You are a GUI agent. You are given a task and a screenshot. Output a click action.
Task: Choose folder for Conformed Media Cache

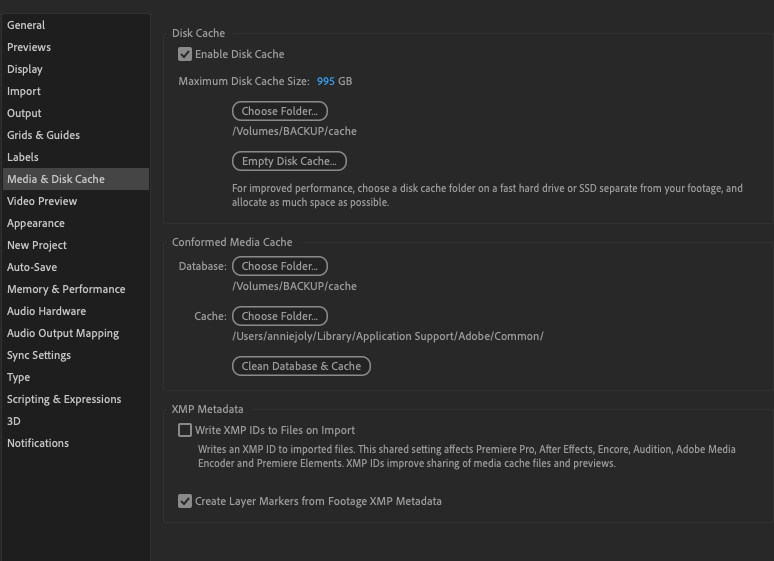tap(279, 316)
